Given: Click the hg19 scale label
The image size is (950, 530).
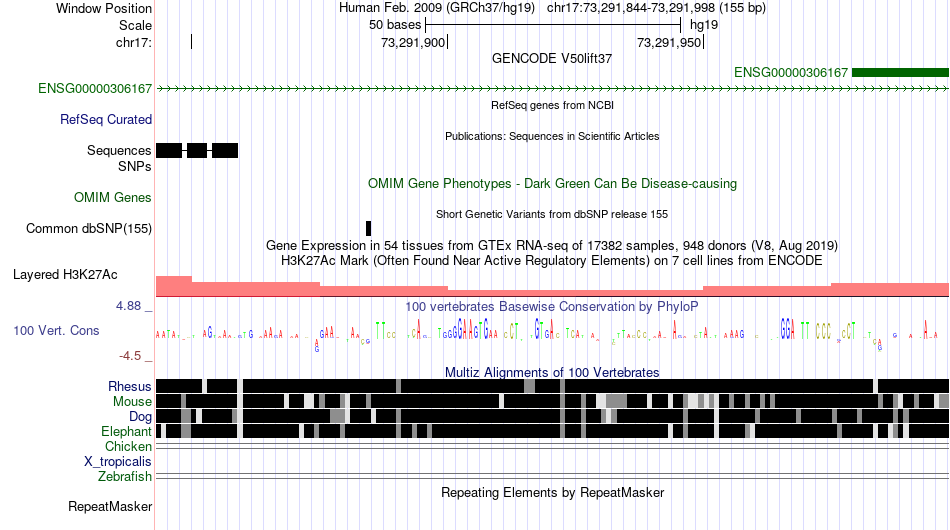Looking at the screenshot, I should click(704, 25).
